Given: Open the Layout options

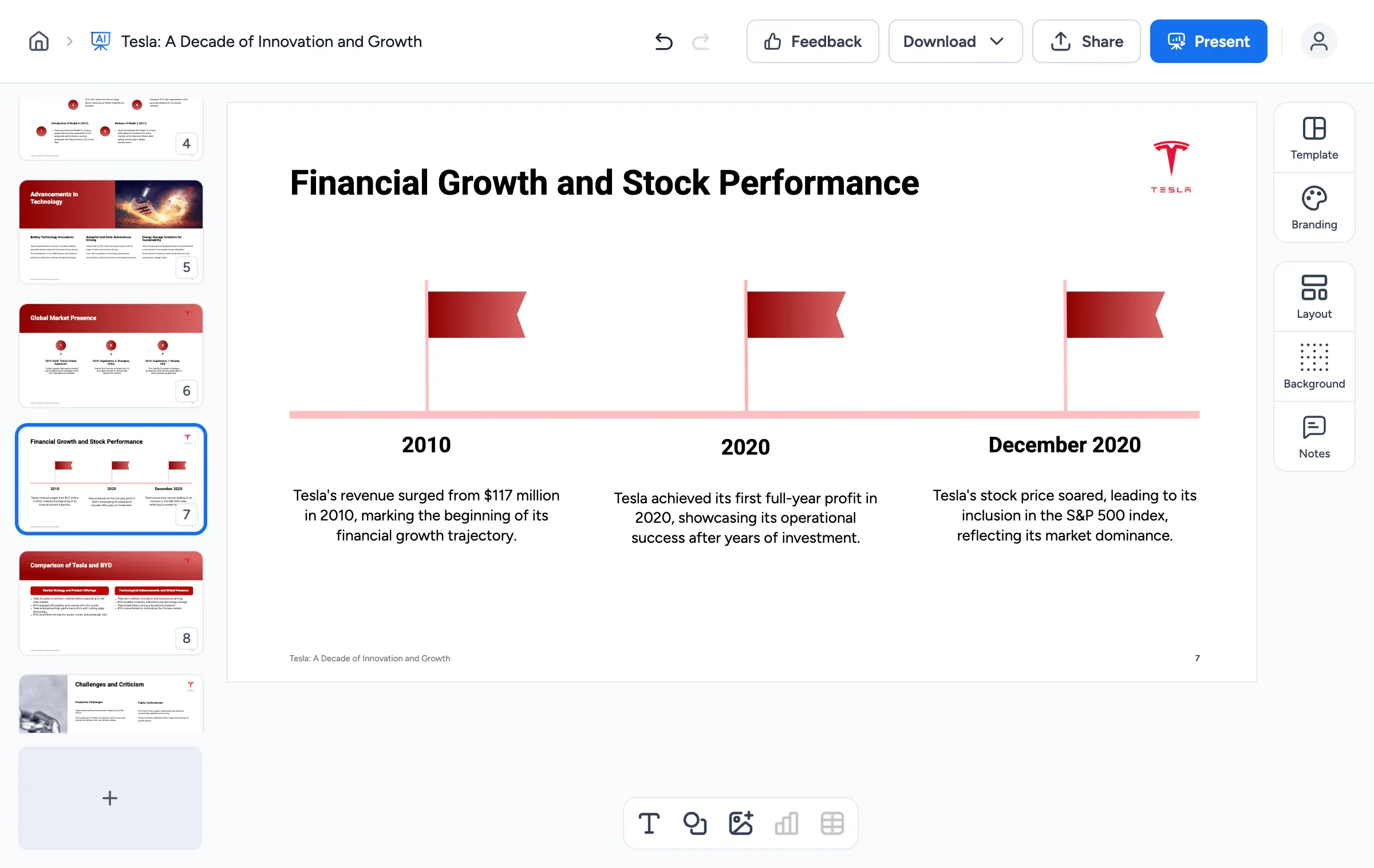Looking at the screenshot, I should 1314,297.
